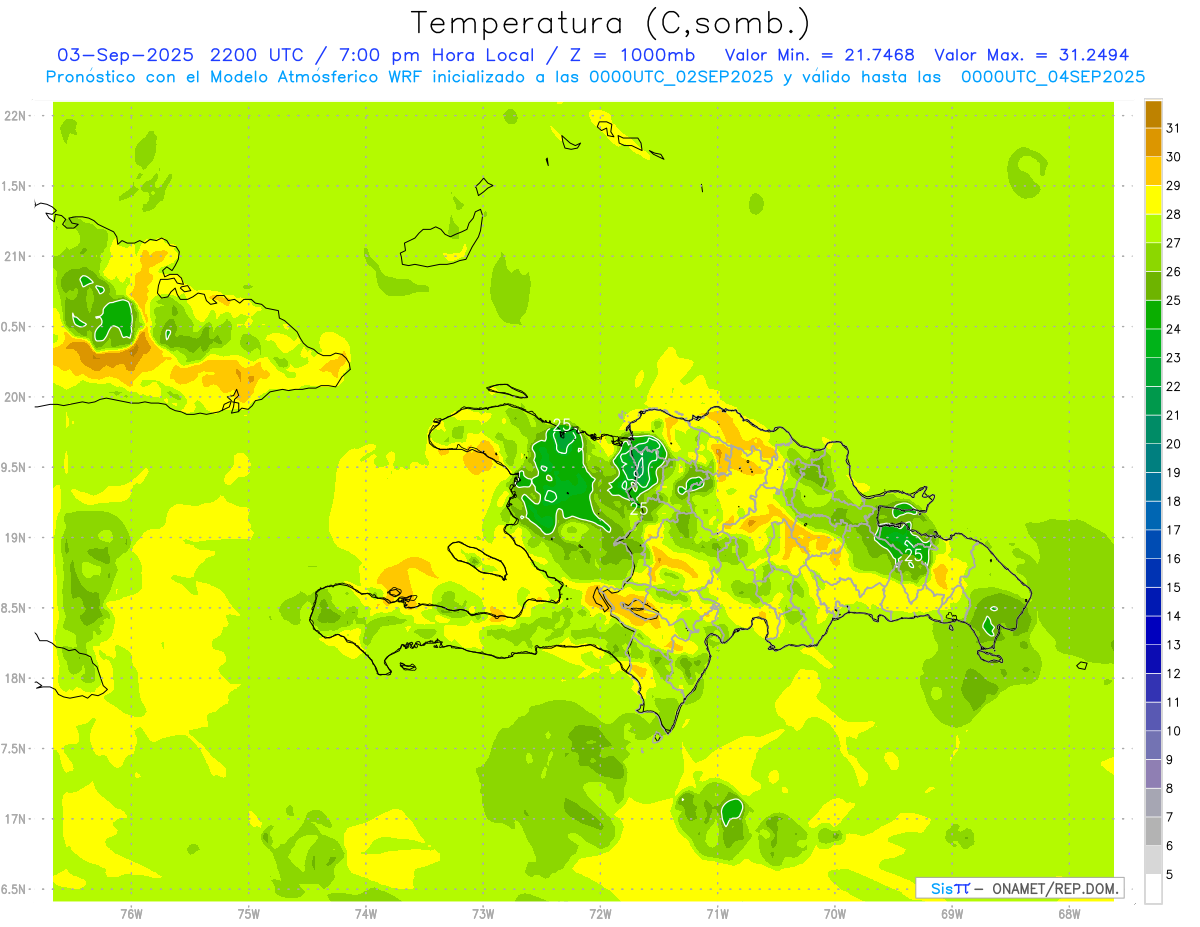Click dark orange legend band above 31

[1153, 114]
